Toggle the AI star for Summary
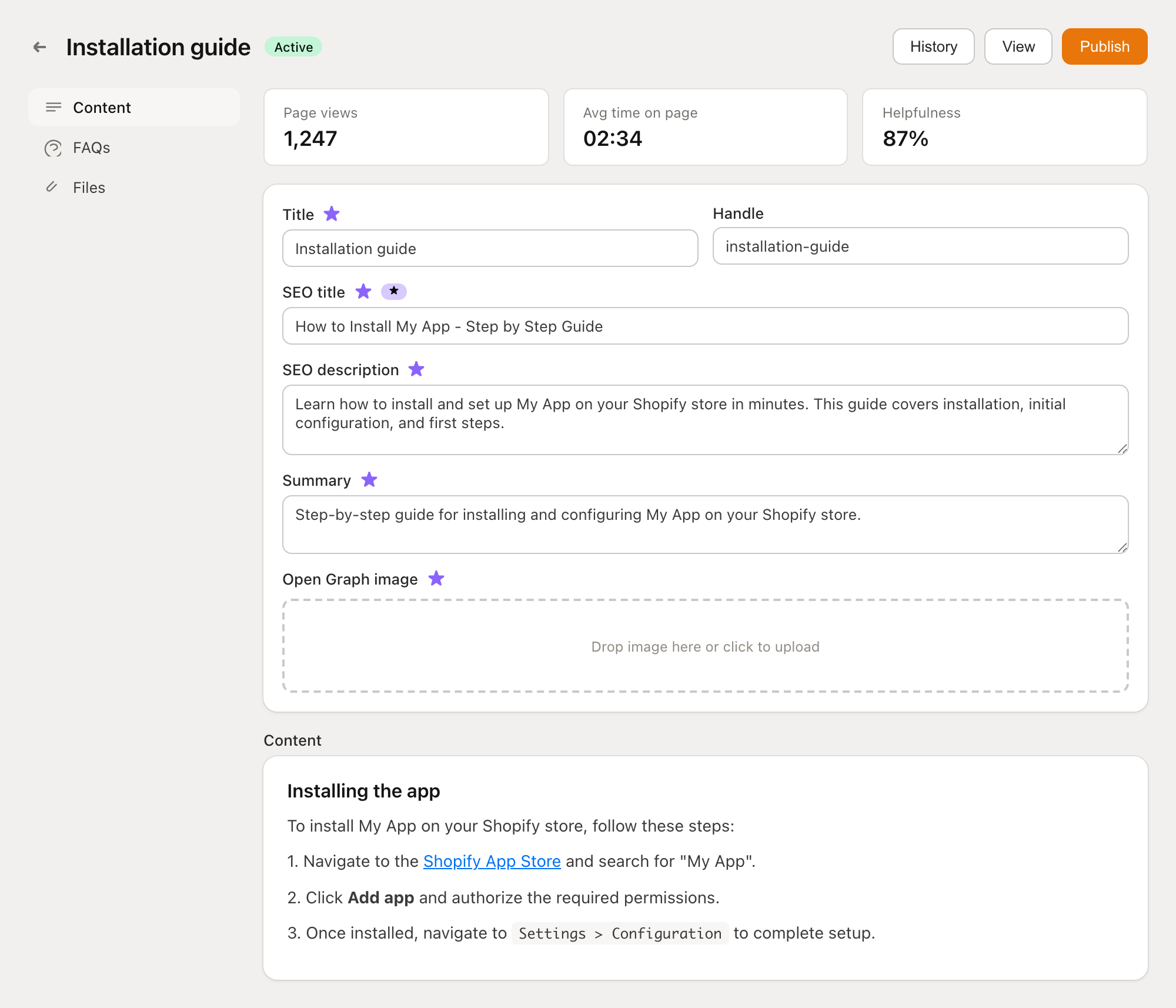1176x1008 pixels. coord(369,480)
